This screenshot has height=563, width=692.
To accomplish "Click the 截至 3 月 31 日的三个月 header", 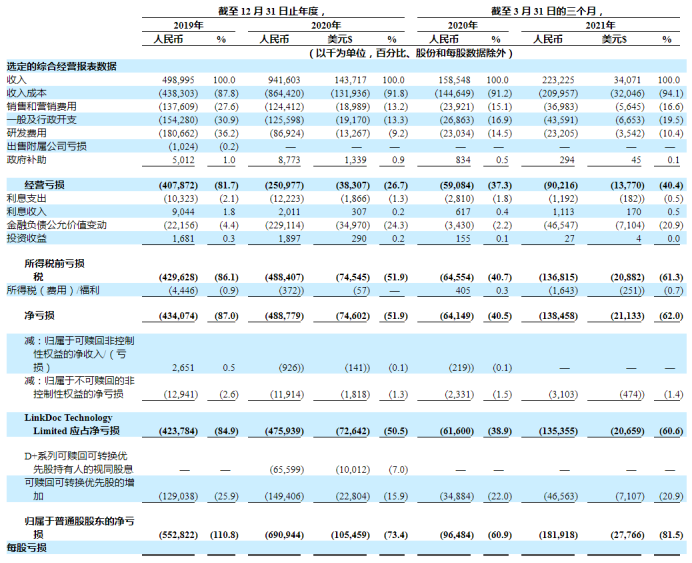I will point(547,11).
